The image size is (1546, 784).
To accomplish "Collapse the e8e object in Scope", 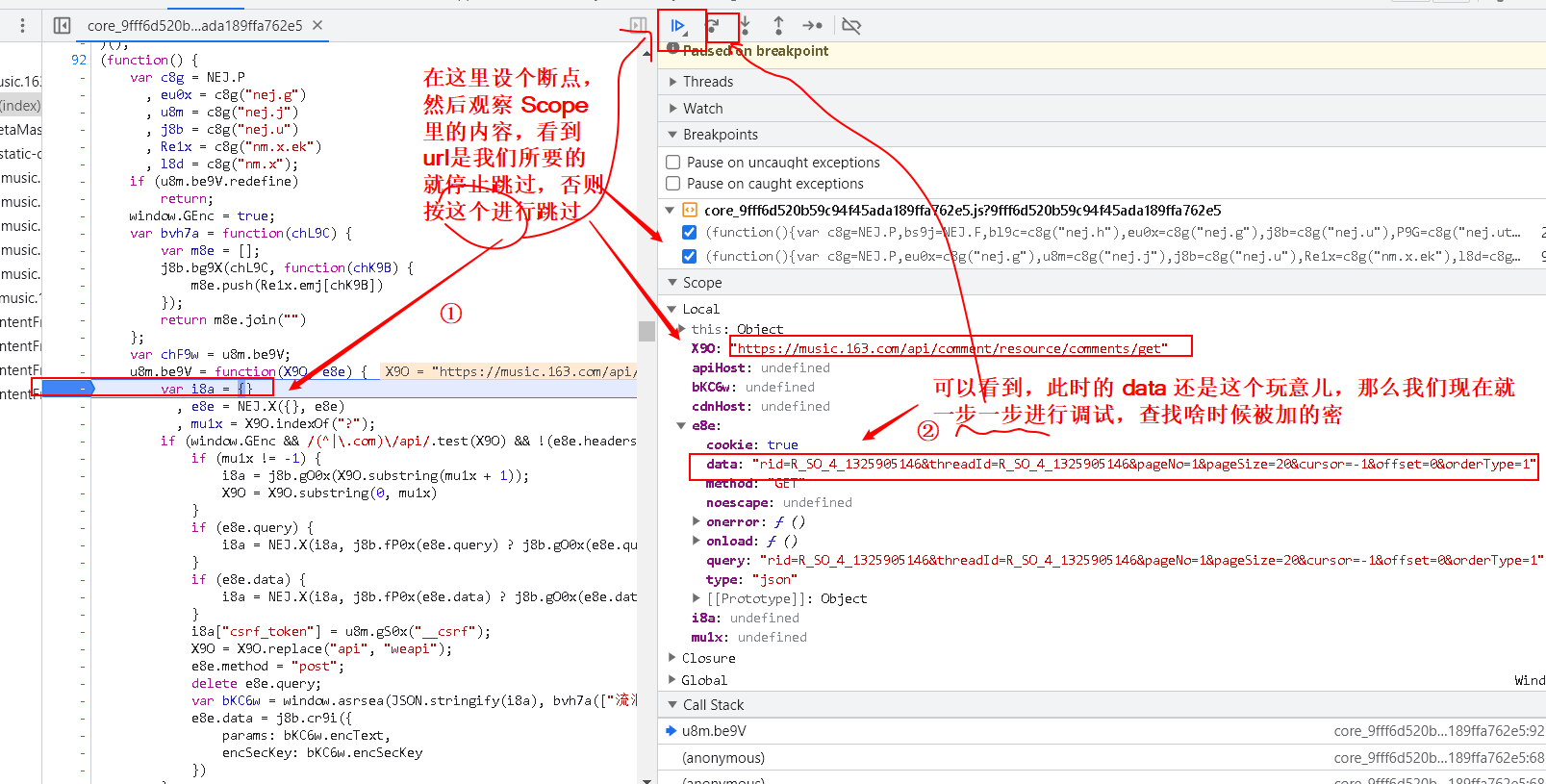I will coord(681,425).
